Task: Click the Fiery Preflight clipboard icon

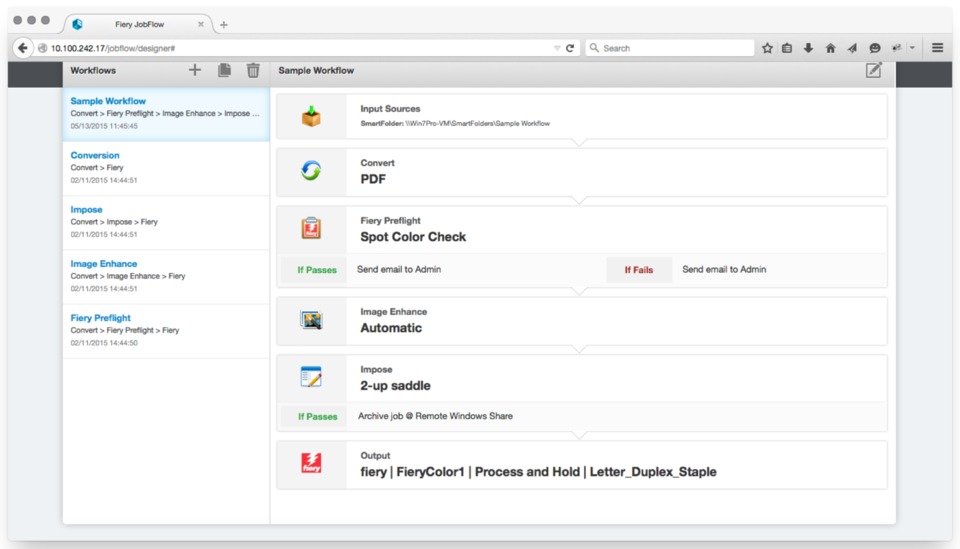Action: [x=311, y=228]
